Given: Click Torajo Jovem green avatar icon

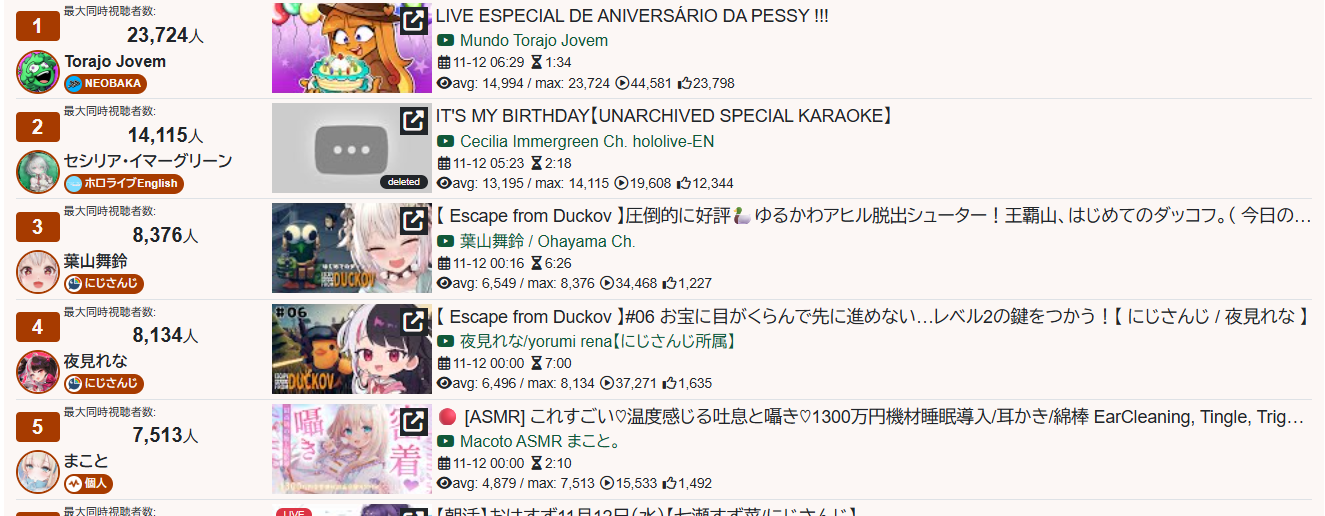Looking at the screenshot, I should (38, 72).
